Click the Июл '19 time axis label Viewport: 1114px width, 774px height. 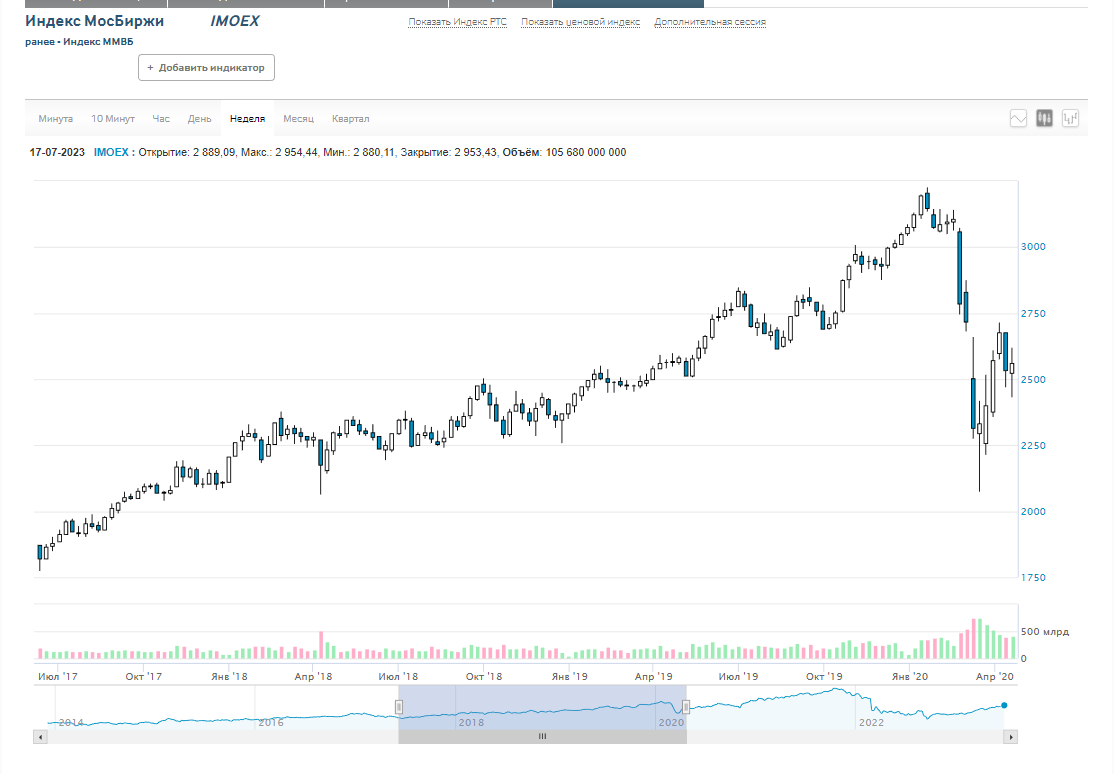click(738, 677)
